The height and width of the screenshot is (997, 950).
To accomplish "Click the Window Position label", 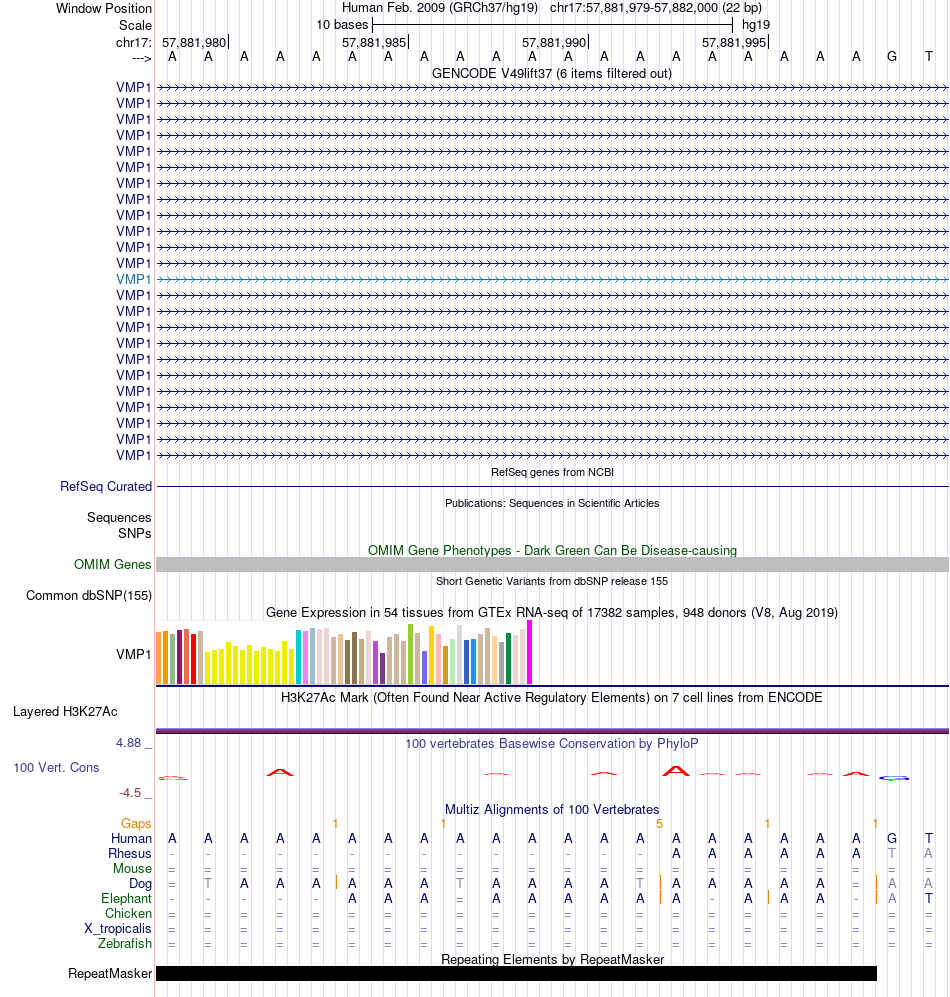I will coord(104,8).
